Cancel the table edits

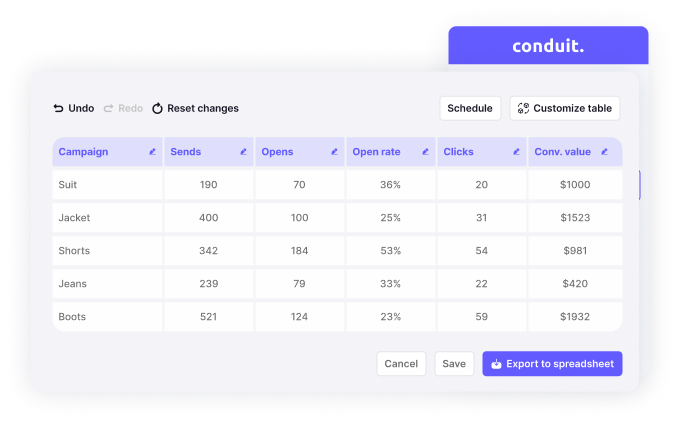point(401,364)
